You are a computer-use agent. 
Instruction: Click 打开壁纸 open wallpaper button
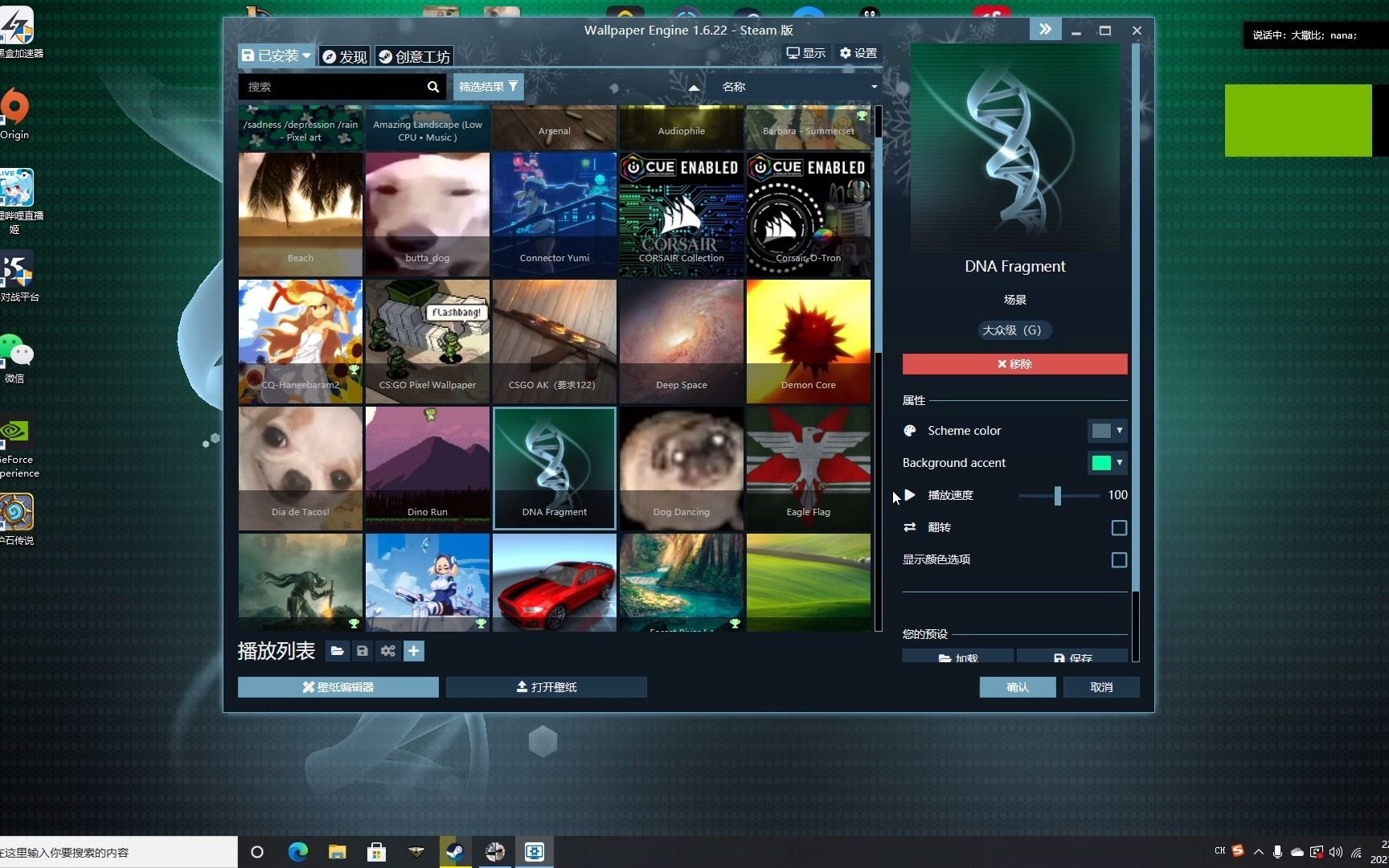coord(547,687)
